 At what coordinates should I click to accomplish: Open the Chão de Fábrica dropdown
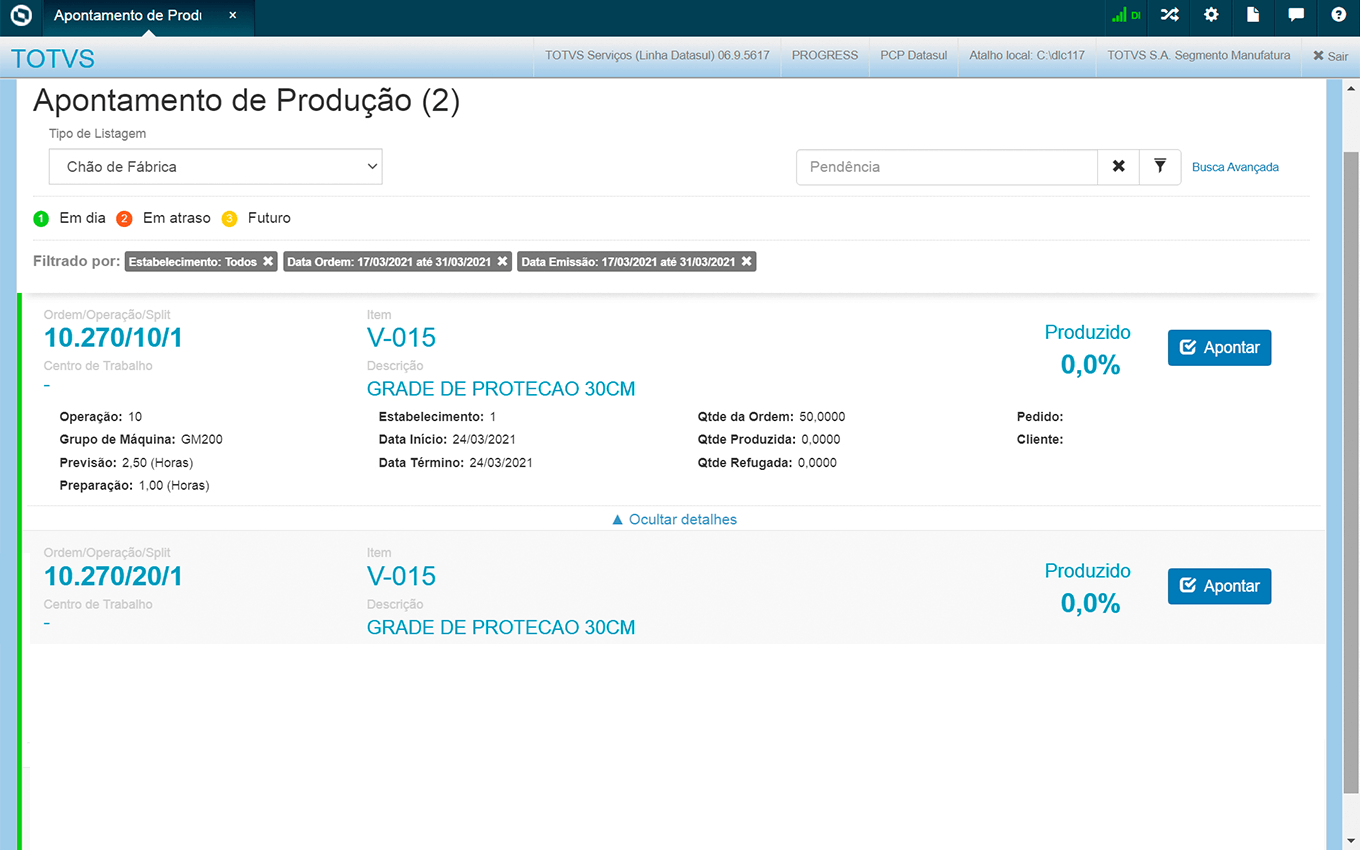click(215, 167)
